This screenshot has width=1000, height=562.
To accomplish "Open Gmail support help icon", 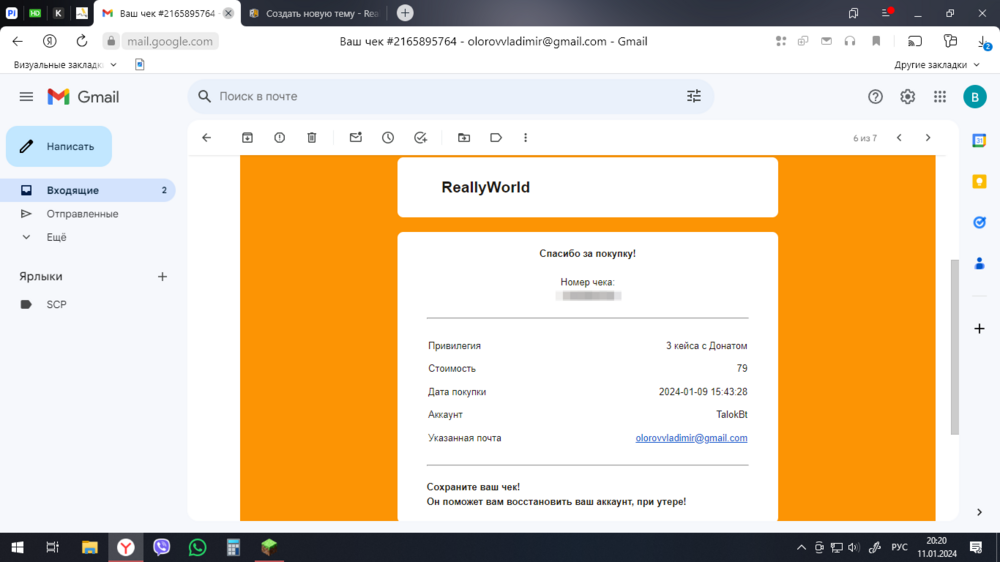I will click(875, 97).
